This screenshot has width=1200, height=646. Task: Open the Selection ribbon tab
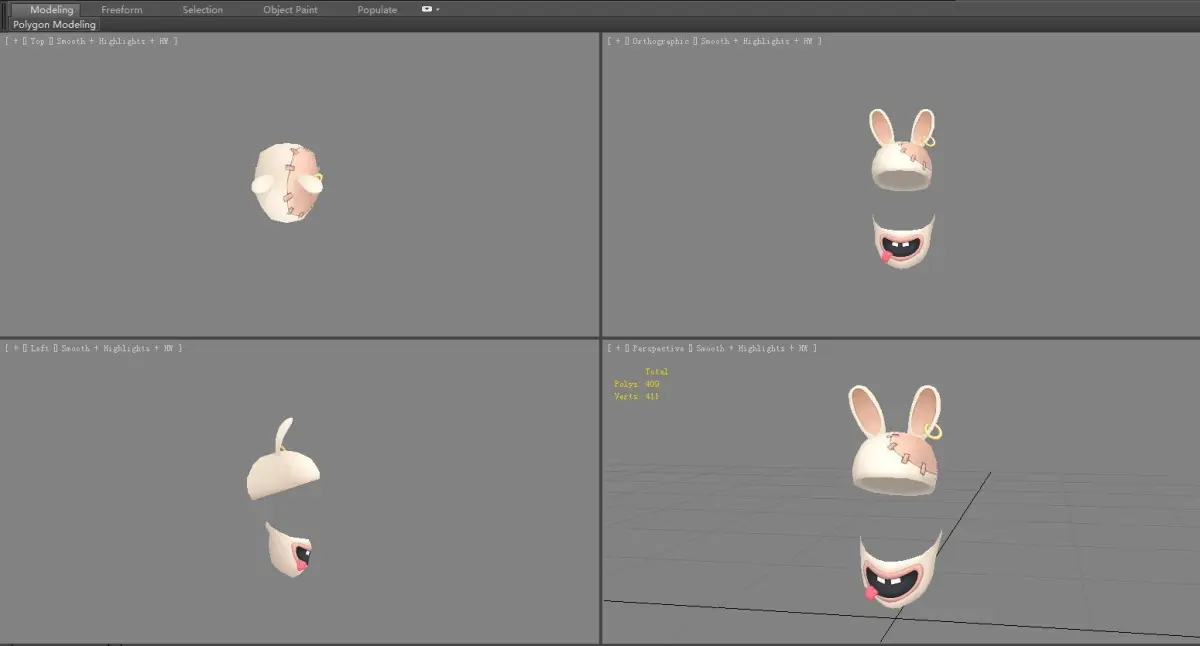[x=203, y=10]
